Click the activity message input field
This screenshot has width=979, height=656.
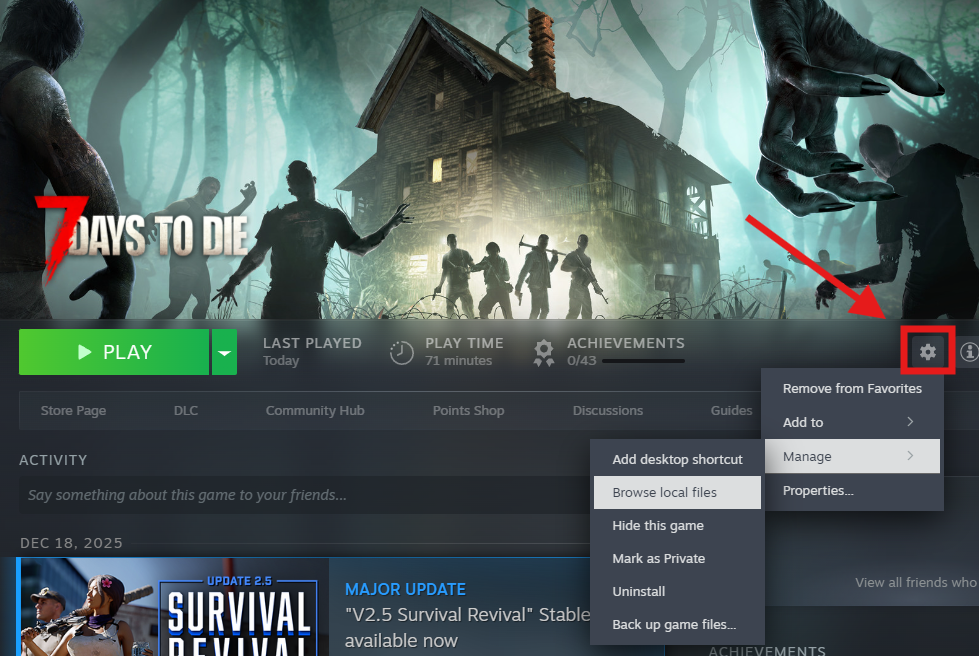[x=304, y=495]
